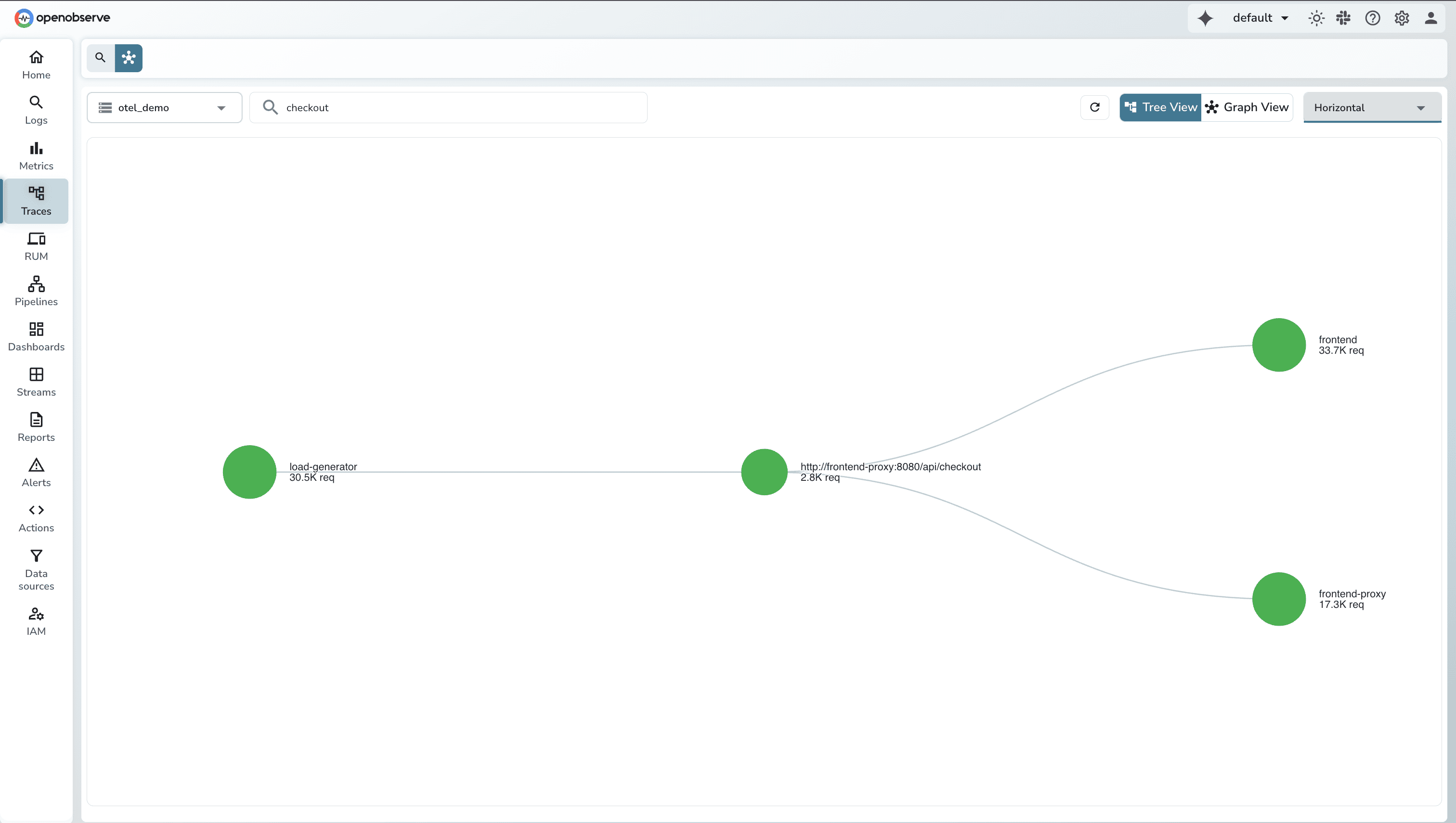The width and height of the screenshot is (1456, 823).
Task: Open the IAM management section
Action: point(36,621)
